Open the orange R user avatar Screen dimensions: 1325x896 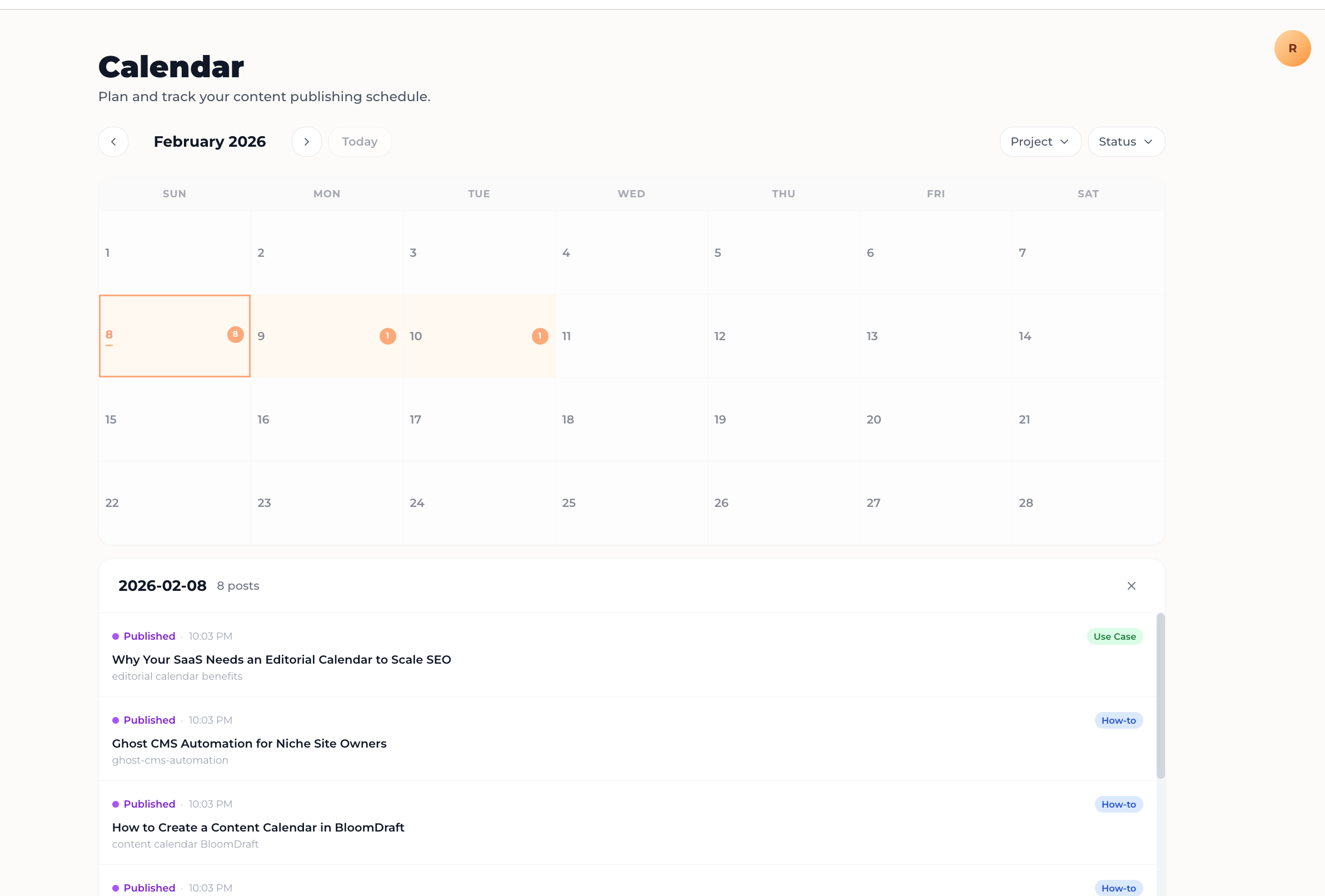click(x=1292, y=48)
